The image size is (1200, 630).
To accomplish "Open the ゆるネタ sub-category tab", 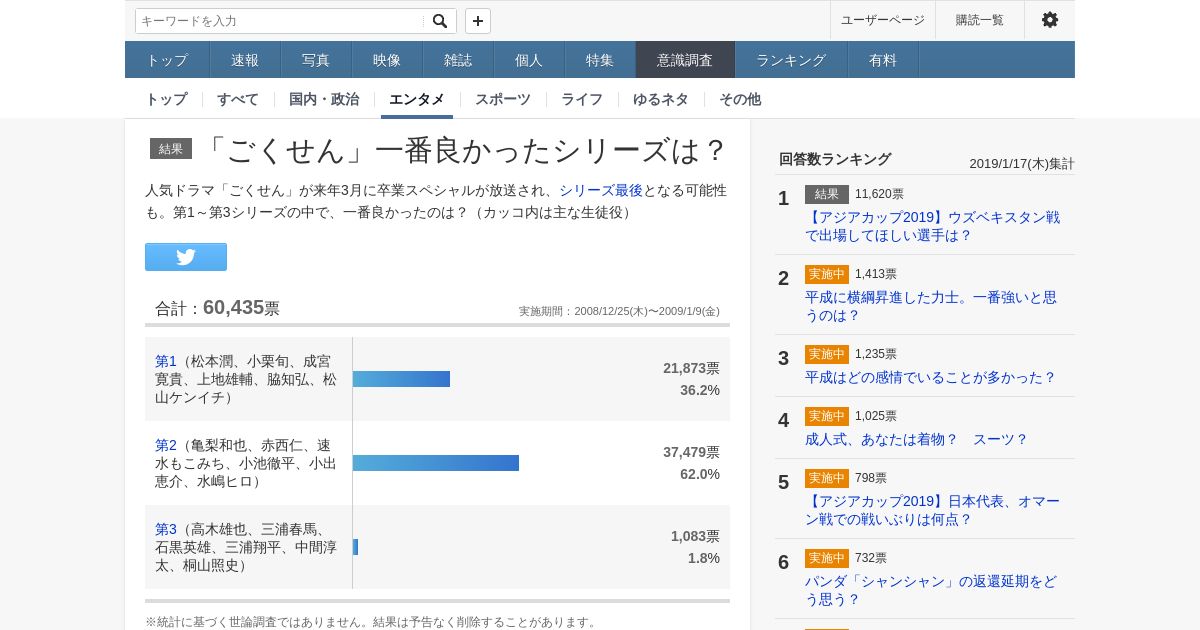I will 661,99.
